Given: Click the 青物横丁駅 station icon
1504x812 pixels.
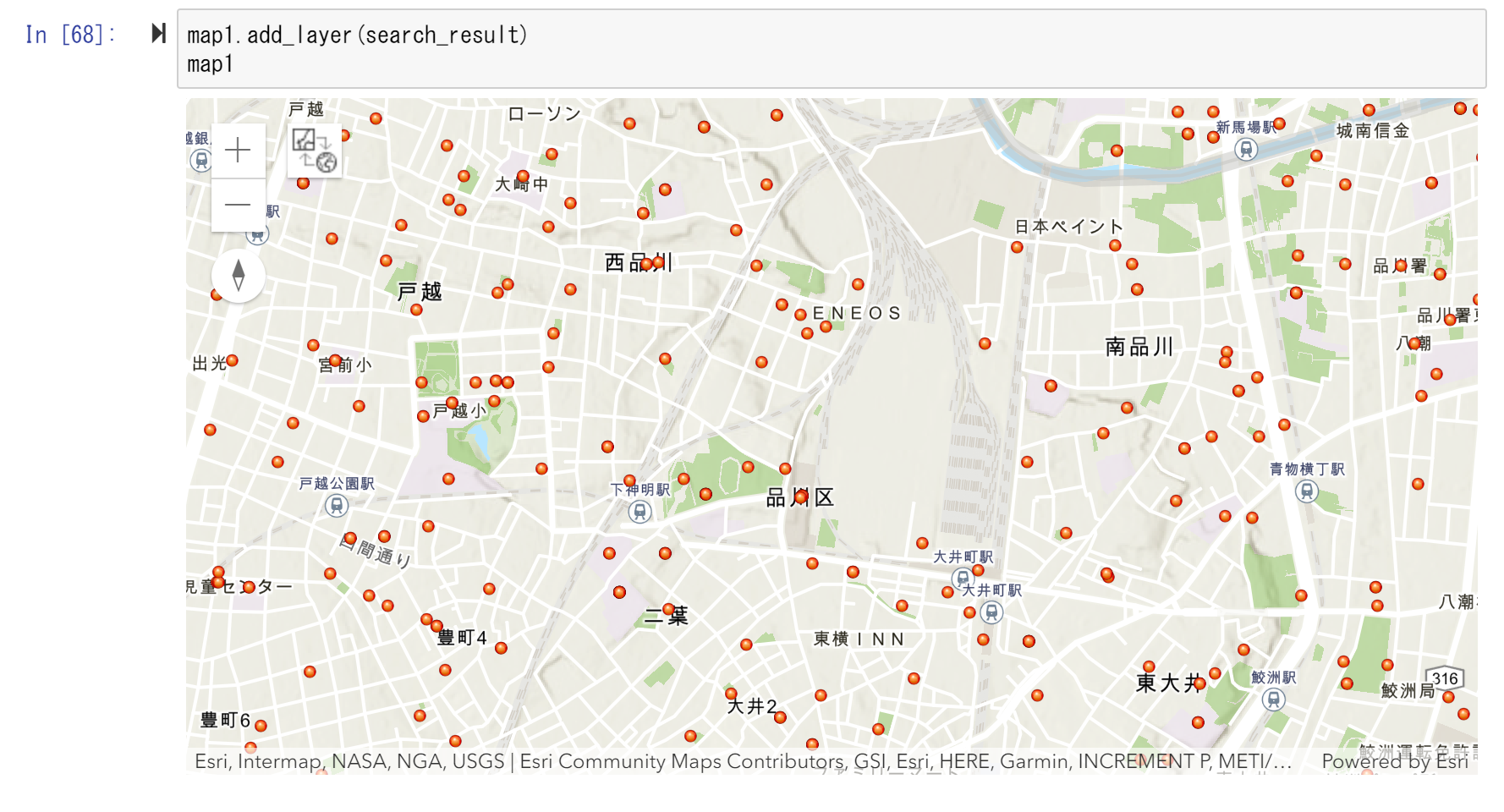Looking at the screenshot, I should tap(1307, 491).
